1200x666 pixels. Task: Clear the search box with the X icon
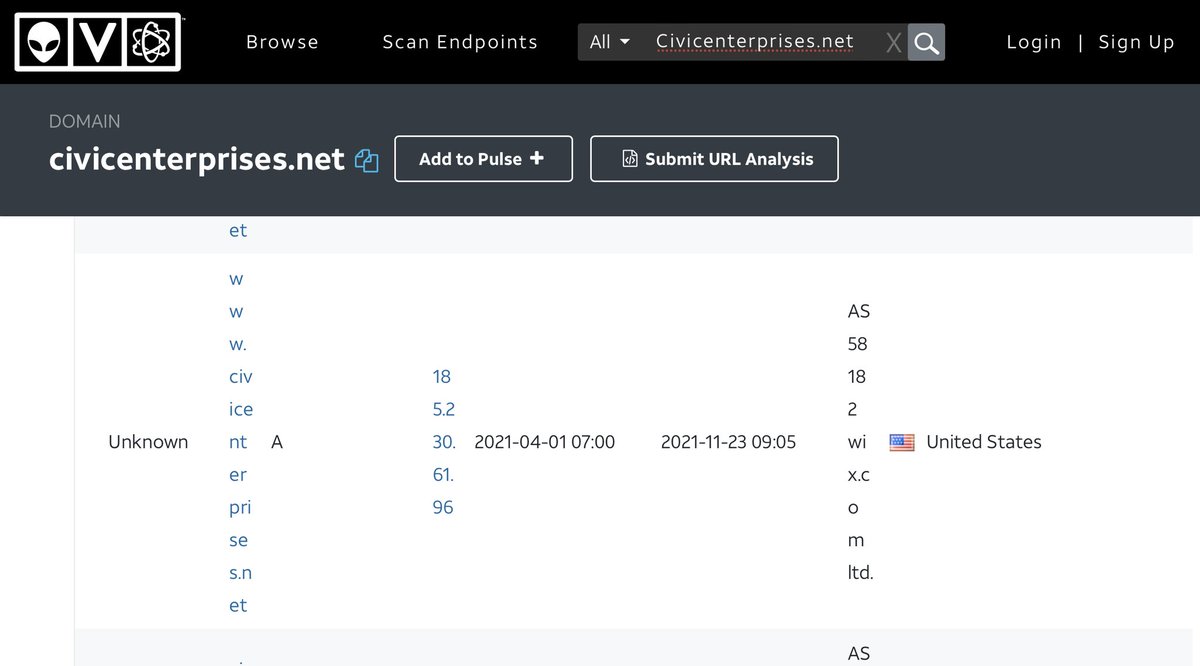(x=893, y=42)
